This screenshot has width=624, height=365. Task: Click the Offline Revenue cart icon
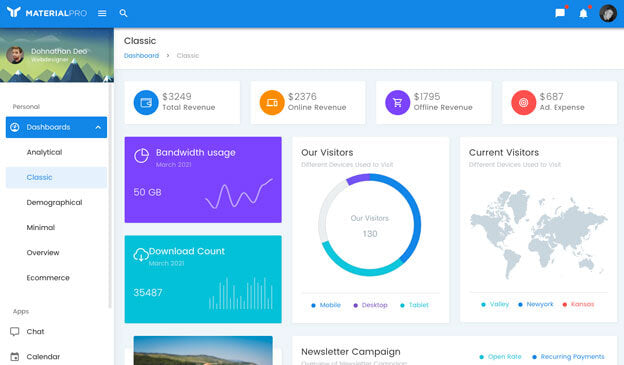(398, 103)
